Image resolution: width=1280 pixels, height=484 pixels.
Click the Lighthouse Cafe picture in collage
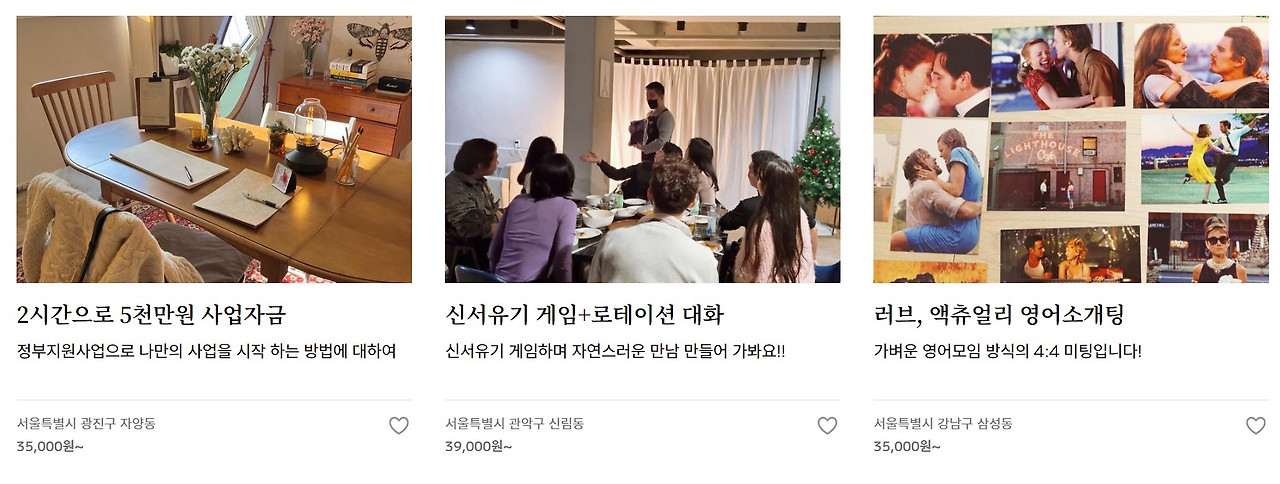1057,166
